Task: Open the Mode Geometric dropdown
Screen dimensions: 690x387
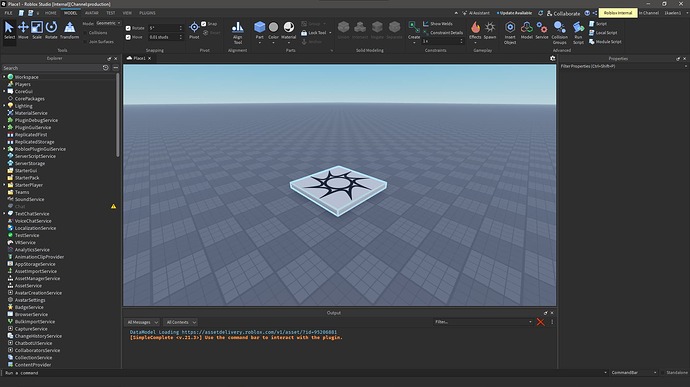Action: click(108, 23)
